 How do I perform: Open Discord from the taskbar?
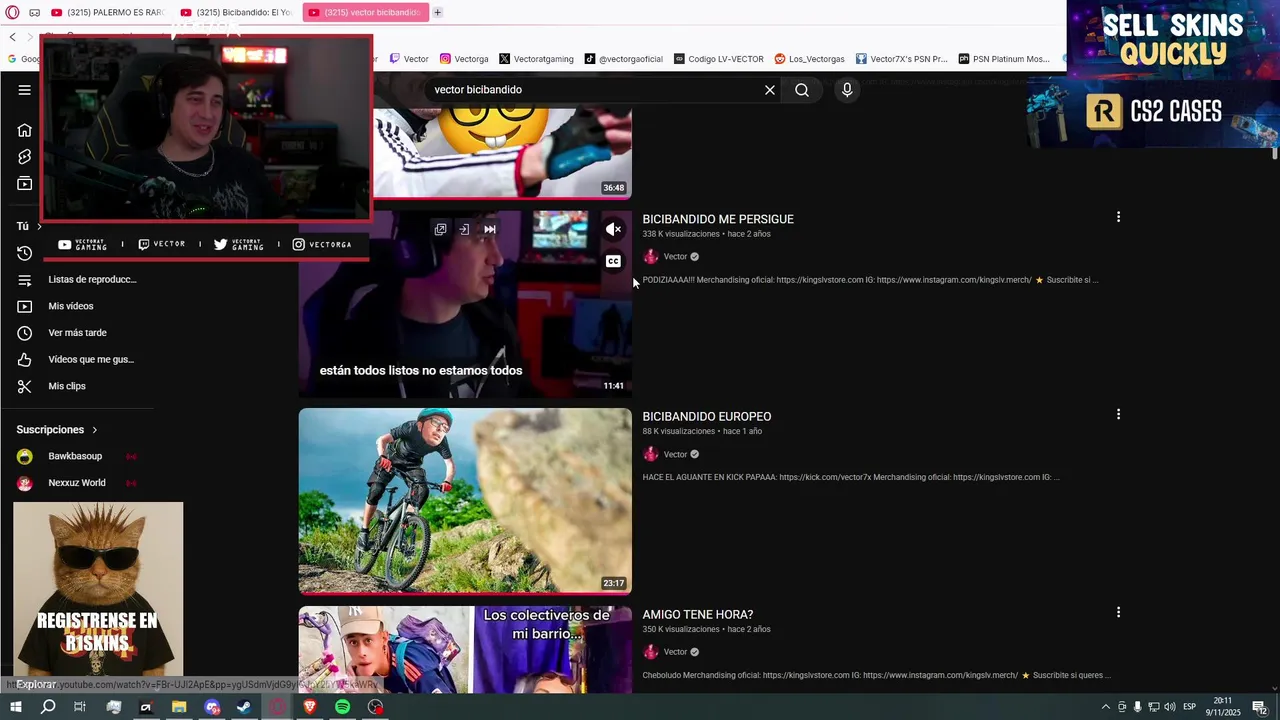[211, 707]
